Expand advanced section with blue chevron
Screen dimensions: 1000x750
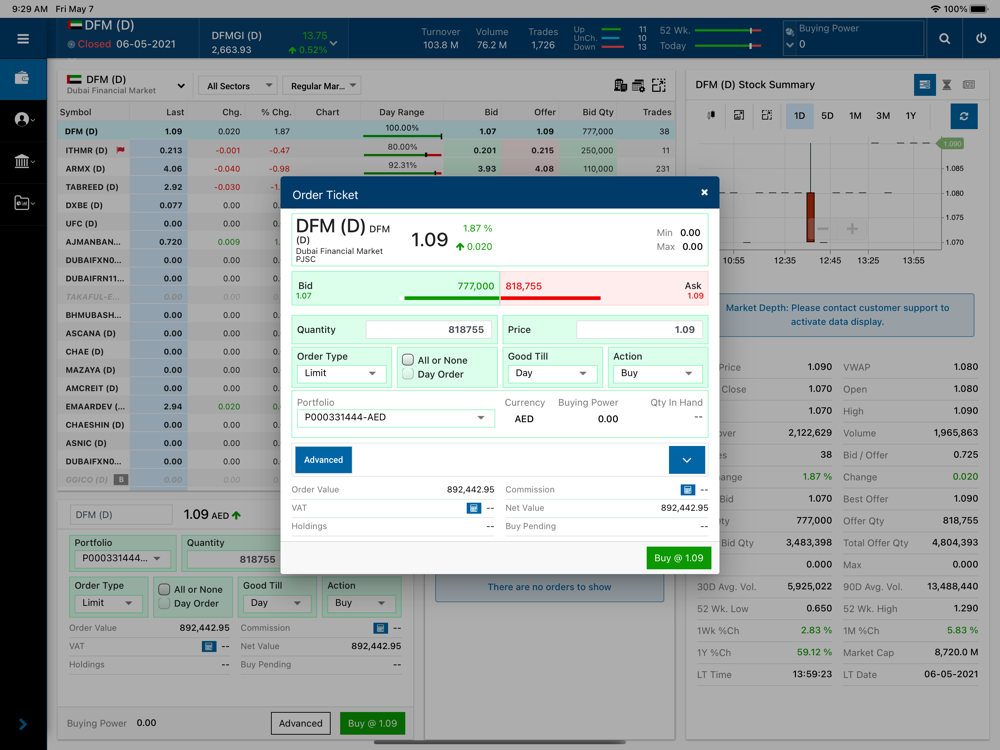(687, 460)
